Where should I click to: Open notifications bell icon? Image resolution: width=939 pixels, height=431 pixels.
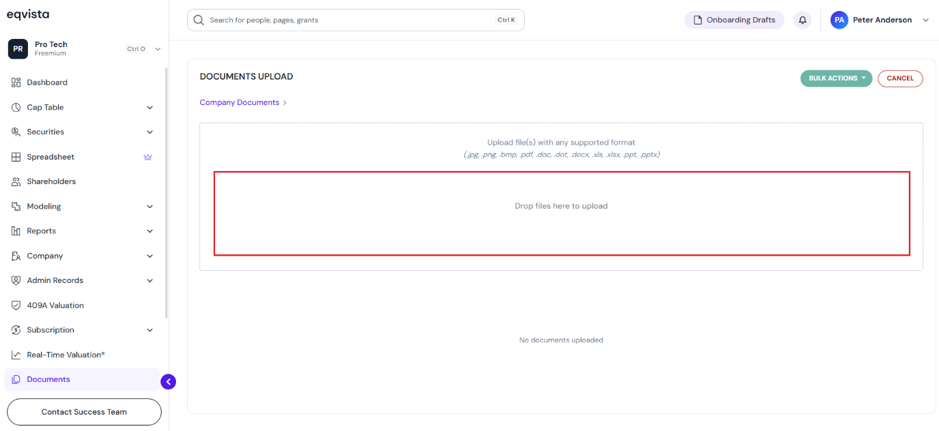pyautogui.click(x=803, y=20)
